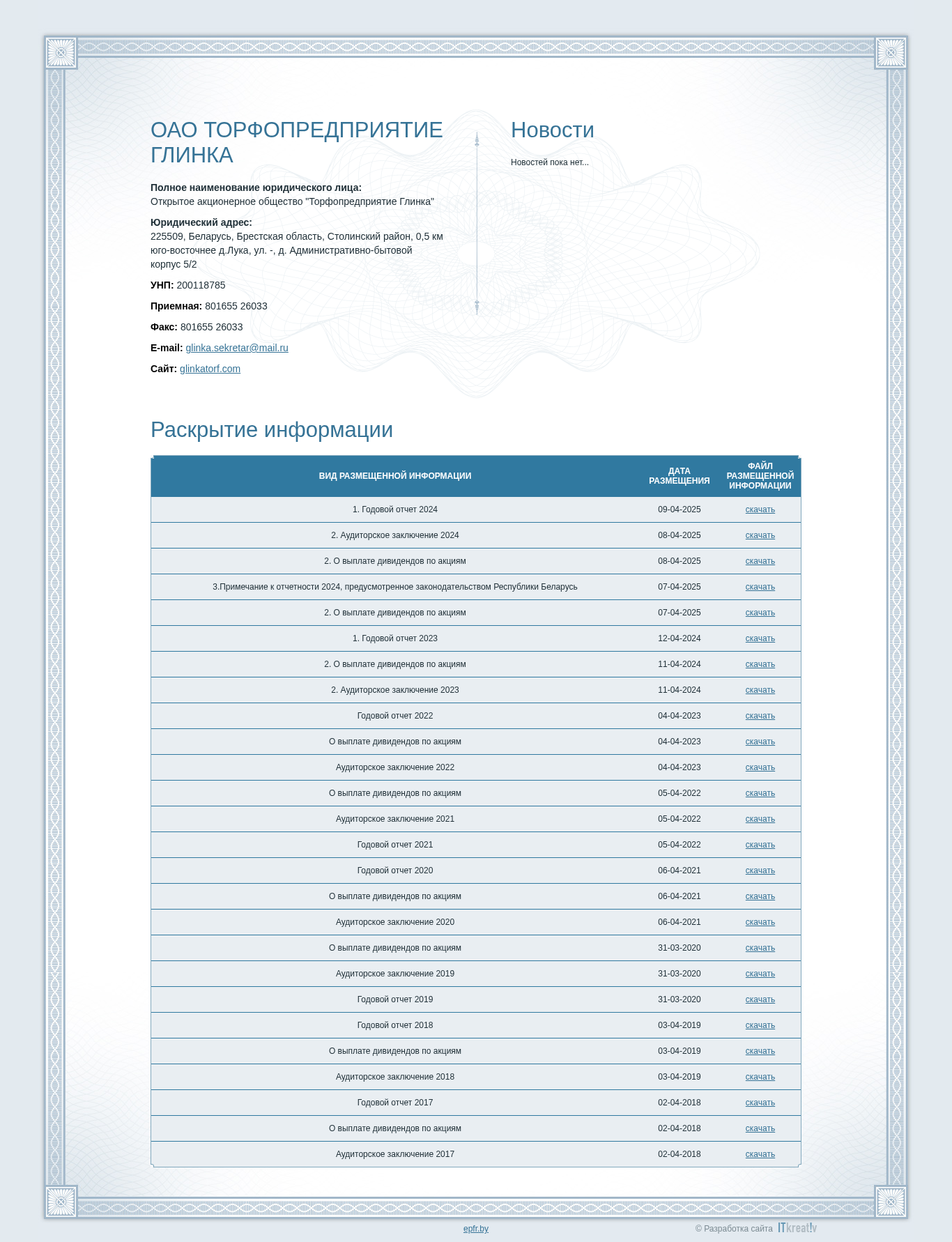The image size is (952, 1242).
Task: Click the ФАЙЛ РАЗМЕЩЕННОЙ ИНФОРМАЦИИ column header
Action: pyautogui.click(x=760, y=476)
